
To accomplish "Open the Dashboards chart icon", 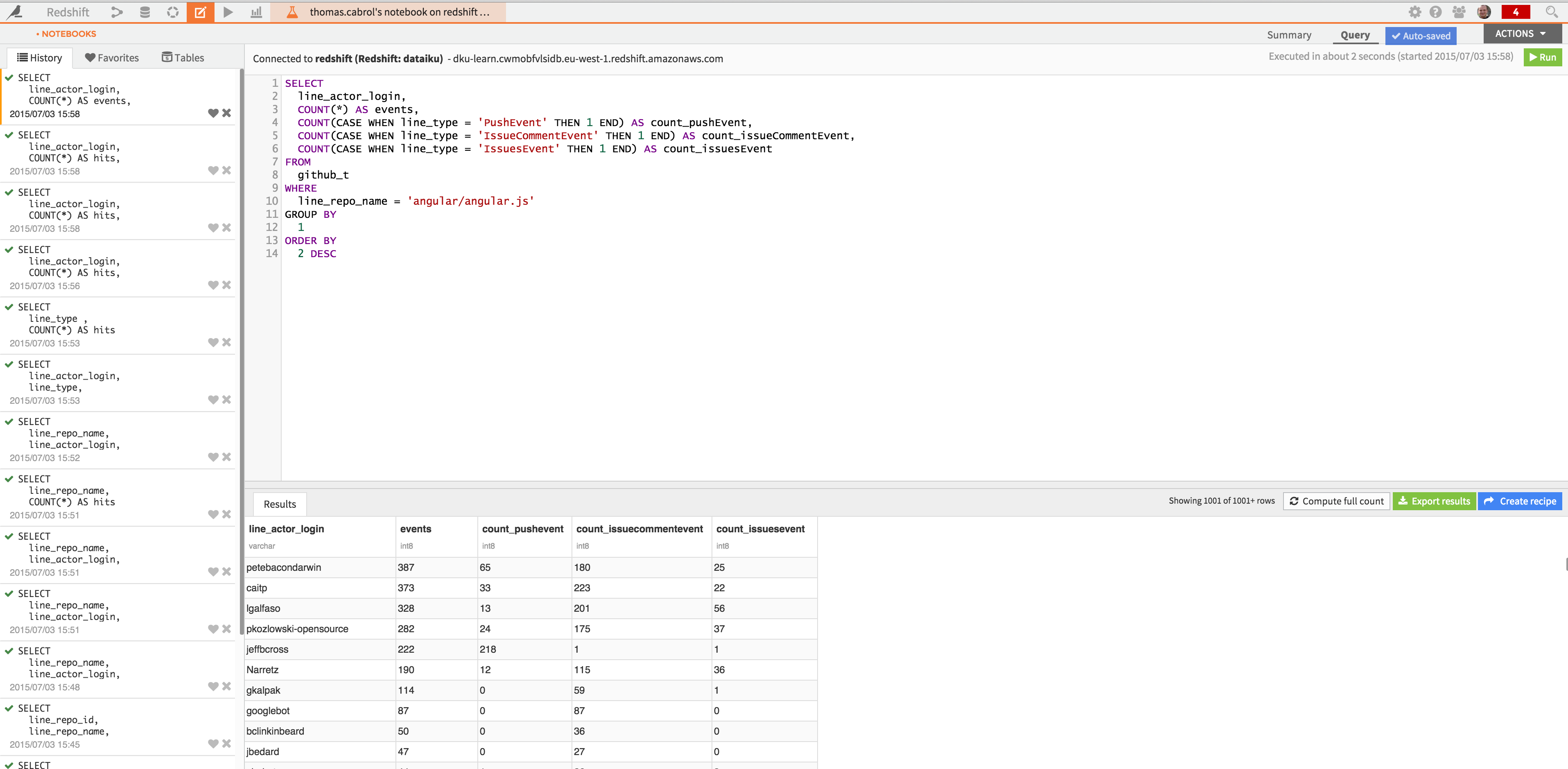I will coord(256,12).
